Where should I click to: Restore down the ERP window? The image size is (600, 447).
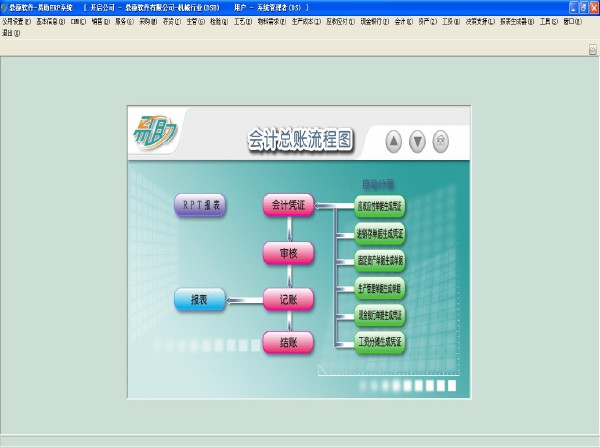pos(584,8)
